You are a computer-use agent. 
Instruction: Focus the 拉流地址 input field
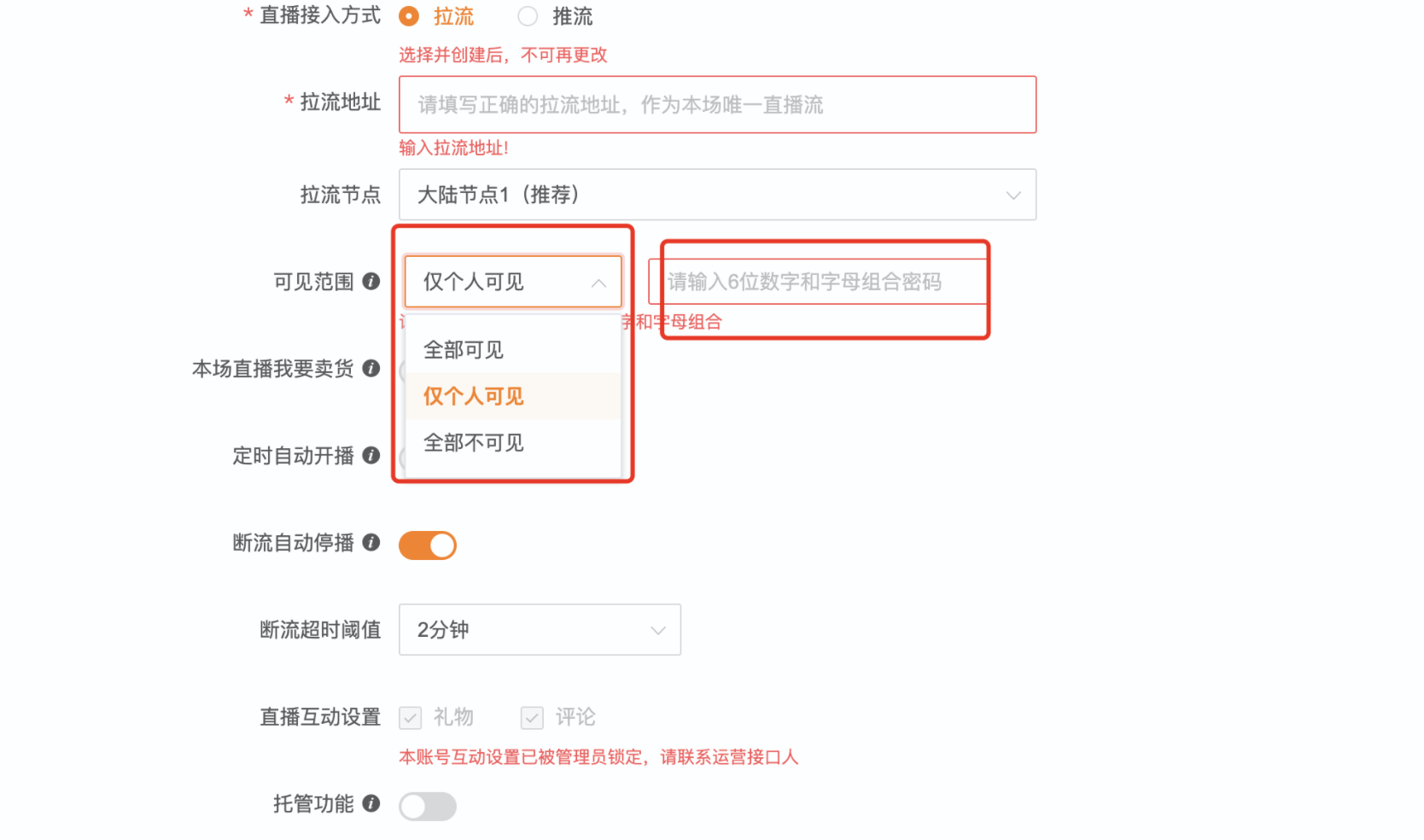pos(717,104)
